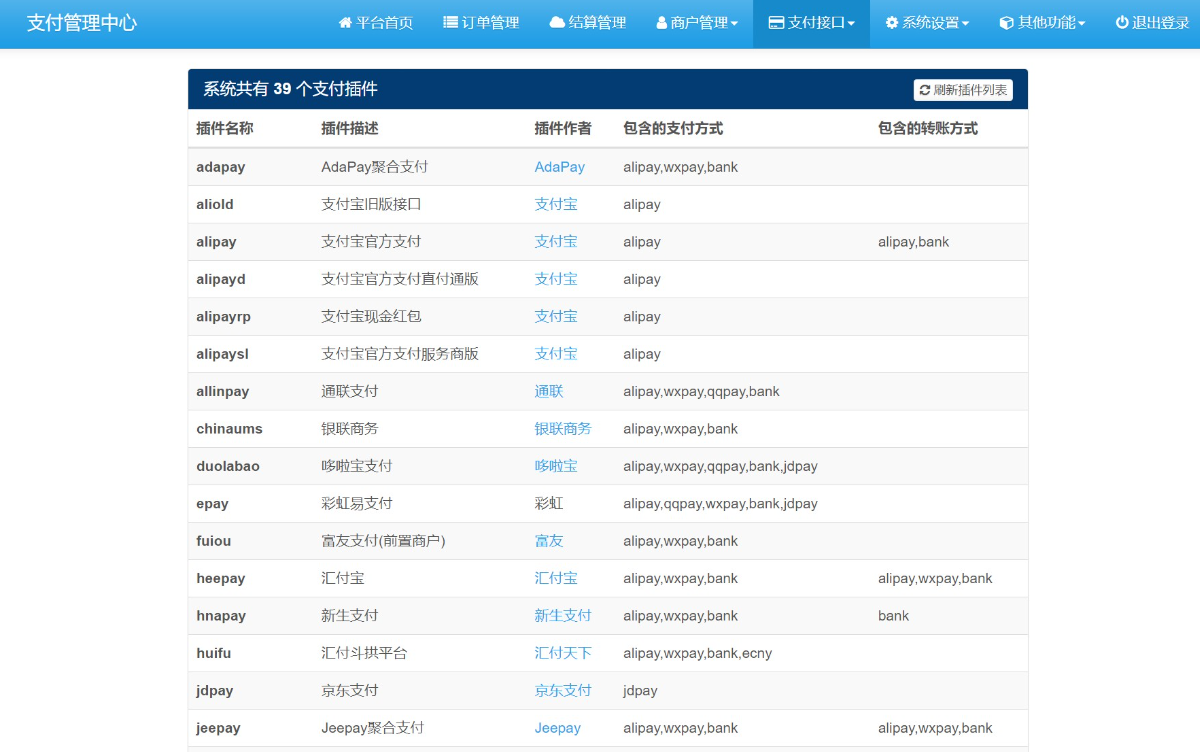Click the 系统共有 39 个支付插件 heading

tap(290, 89)
